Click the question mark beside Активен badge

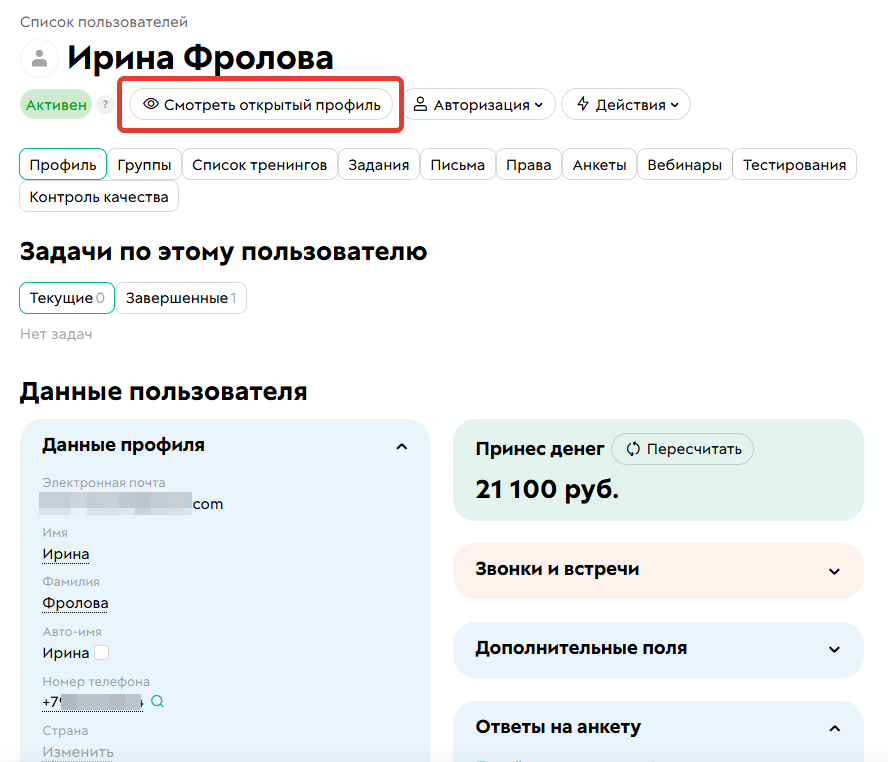click(x=105, y=104)
